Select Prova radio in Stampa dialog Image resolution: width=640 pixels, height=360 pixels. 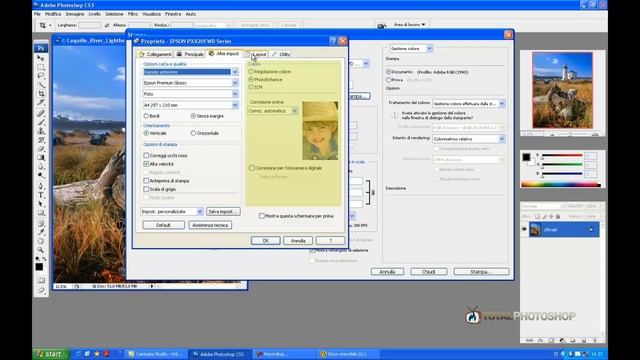389,80
